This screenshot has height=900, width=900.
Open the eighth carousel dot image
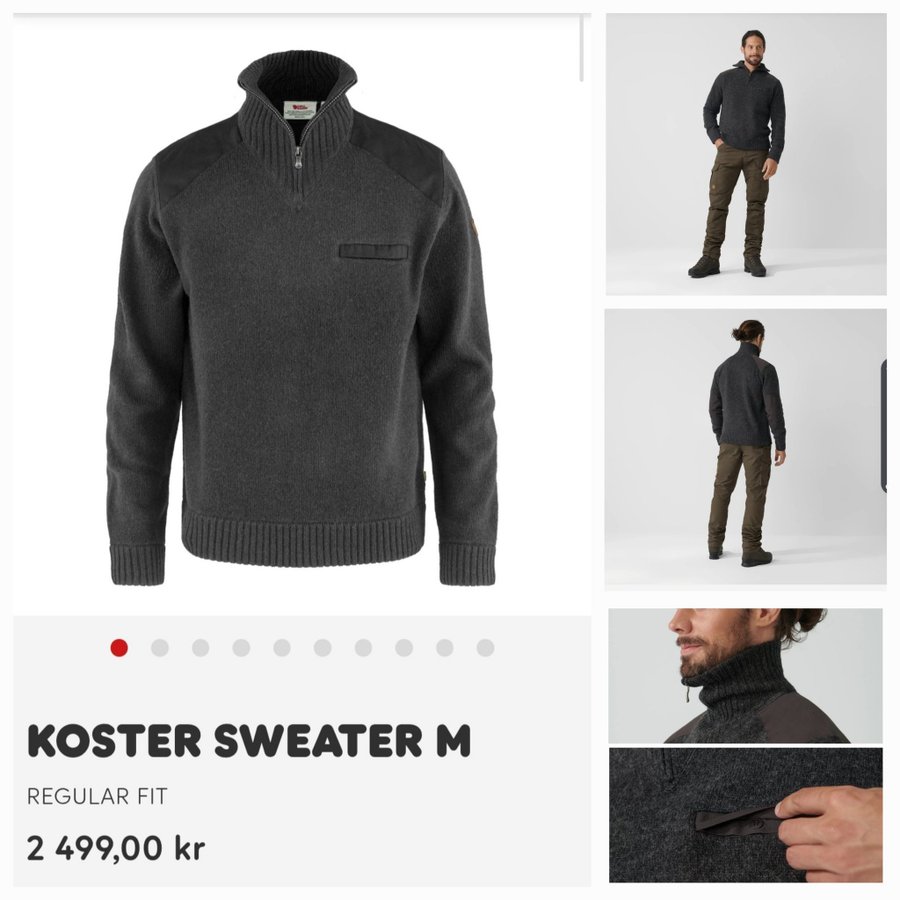404,648
